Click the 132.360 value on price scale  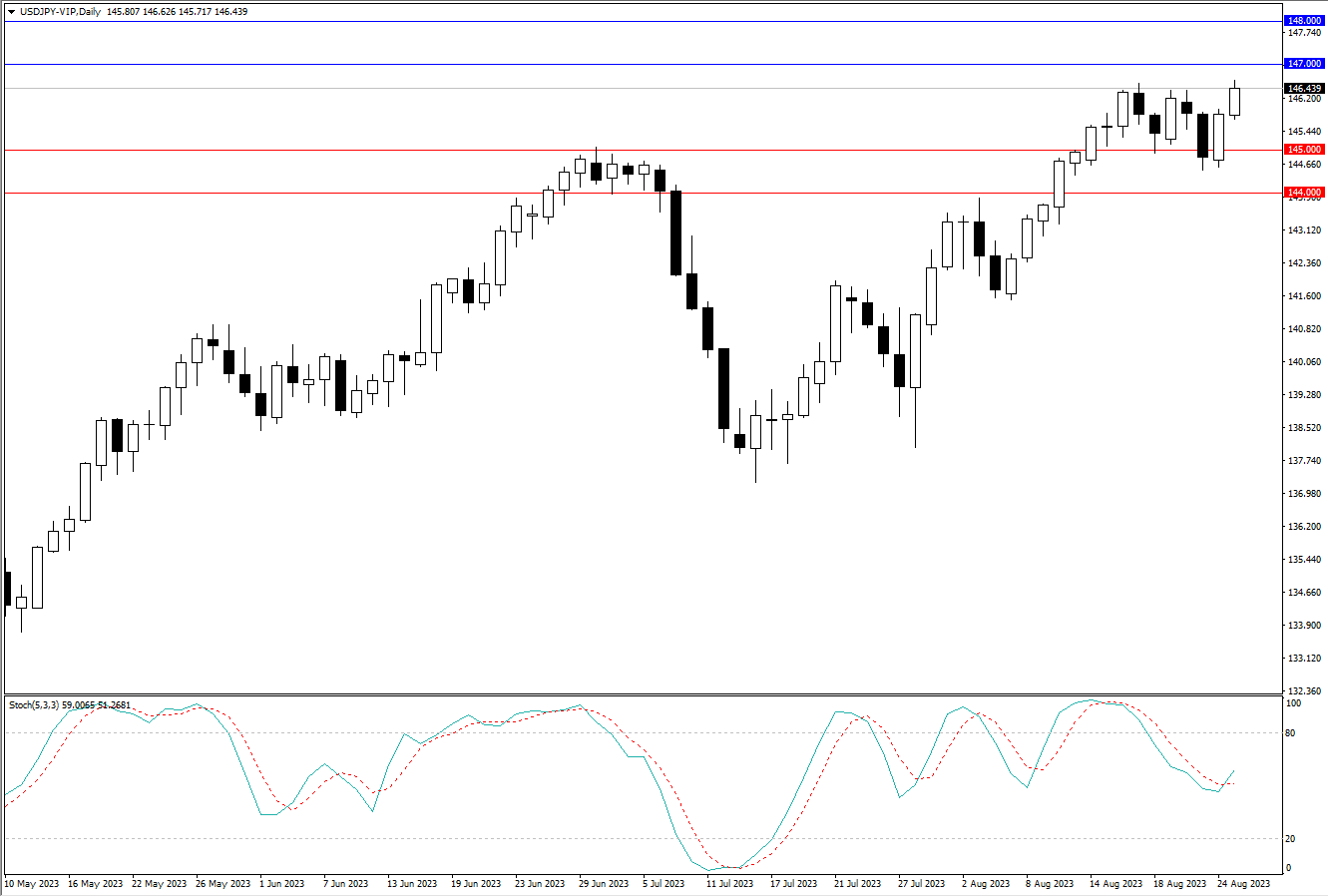[1304, 691]
